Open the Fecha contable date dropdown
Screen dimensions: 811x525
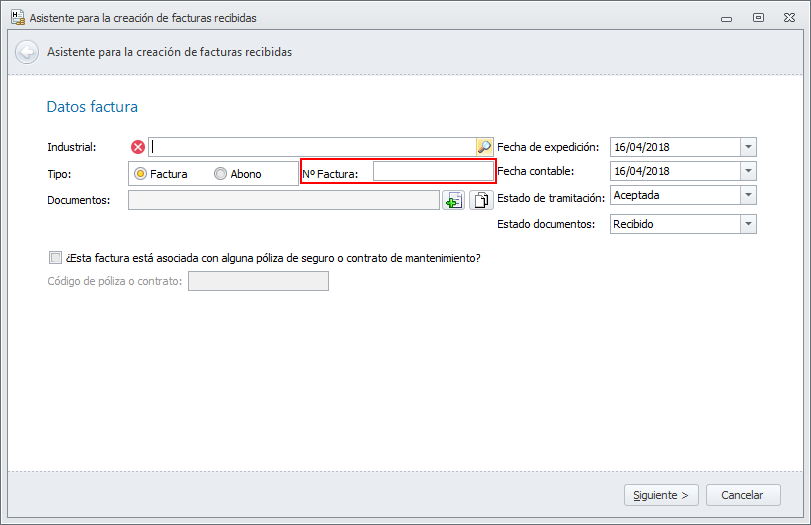click(748, 171)
